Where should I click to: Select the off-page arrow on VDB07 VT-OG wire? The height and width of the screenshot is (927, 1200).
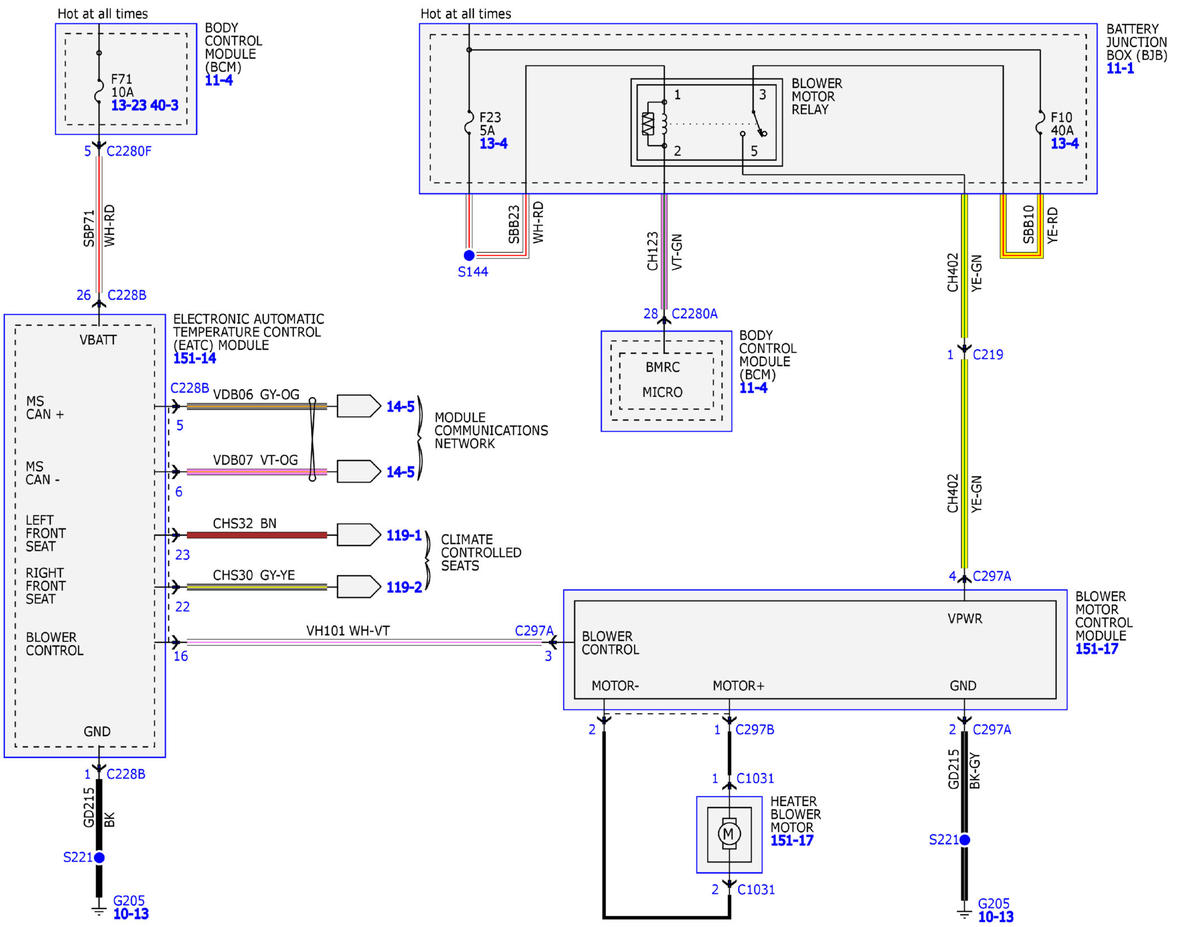pos(358,470)
